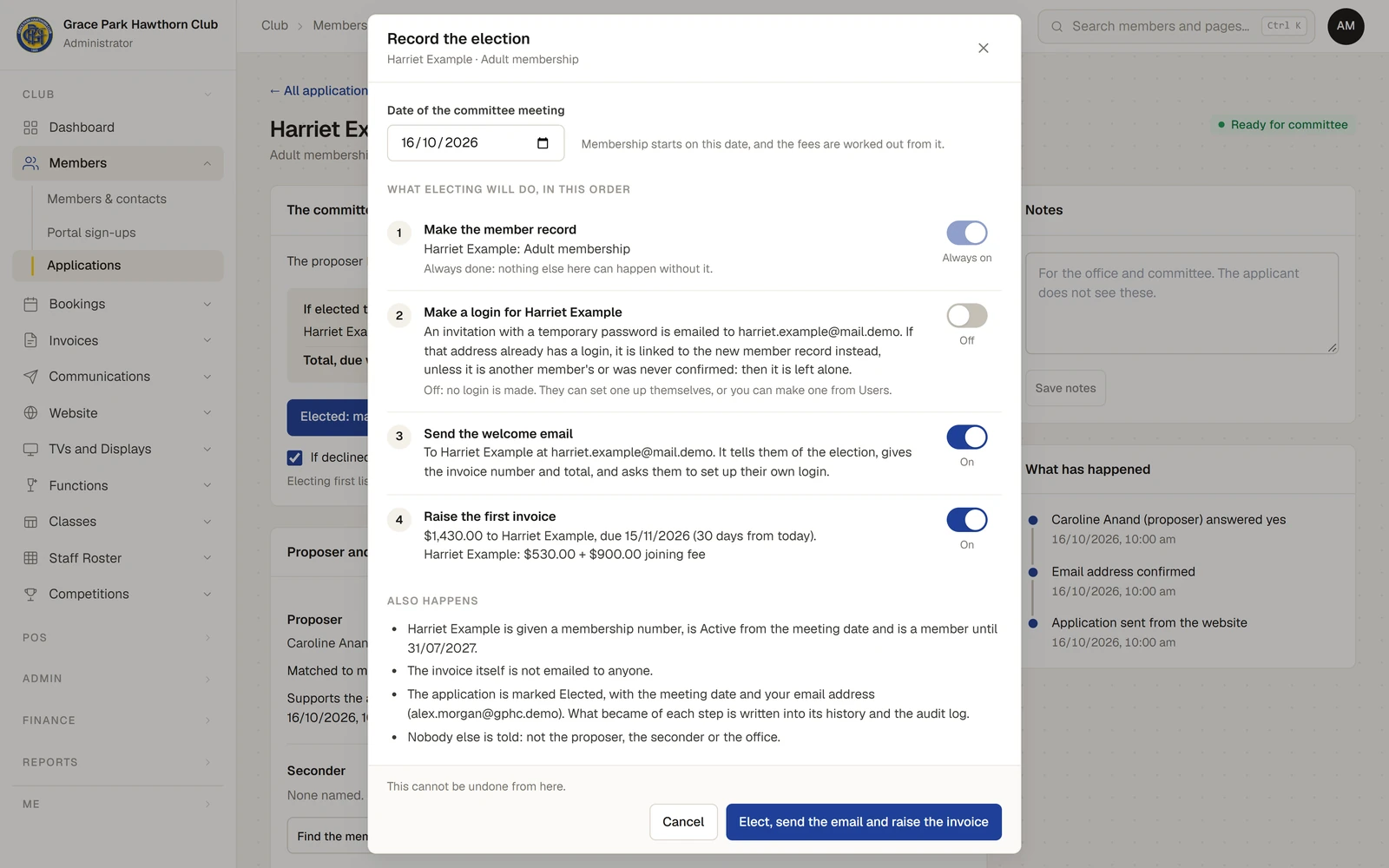Click the Members people icon

tap(30, 163)
